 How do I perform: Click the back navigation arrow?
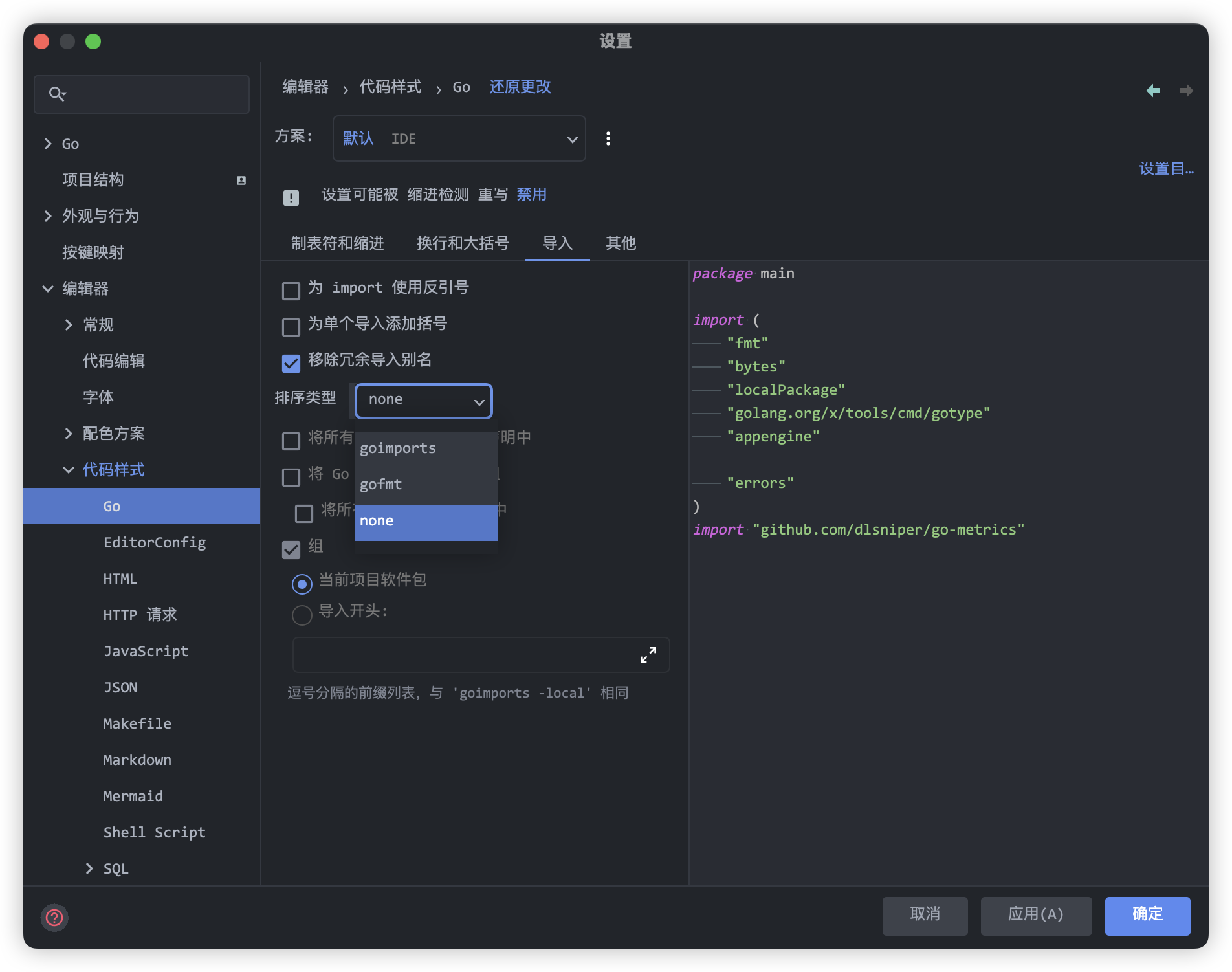coord(1153,91)
